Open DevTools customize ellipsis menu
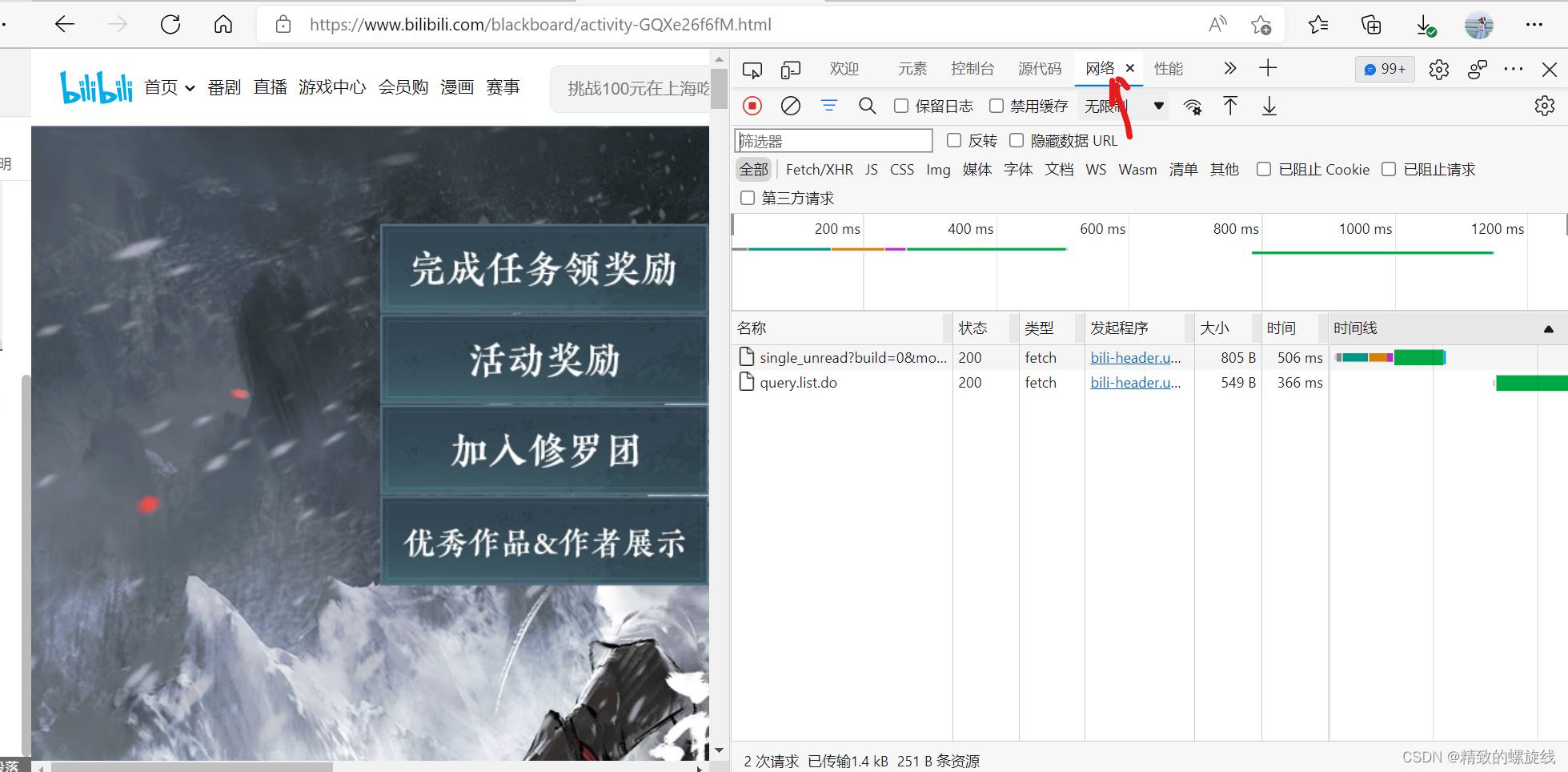The image size is (1568, 772). tap(1514, 69)
